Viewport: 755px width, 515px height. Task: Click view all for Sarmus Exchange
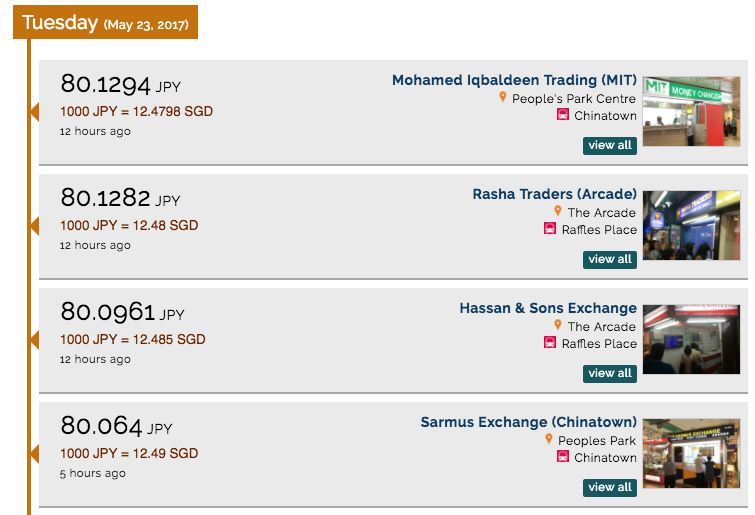610,487
